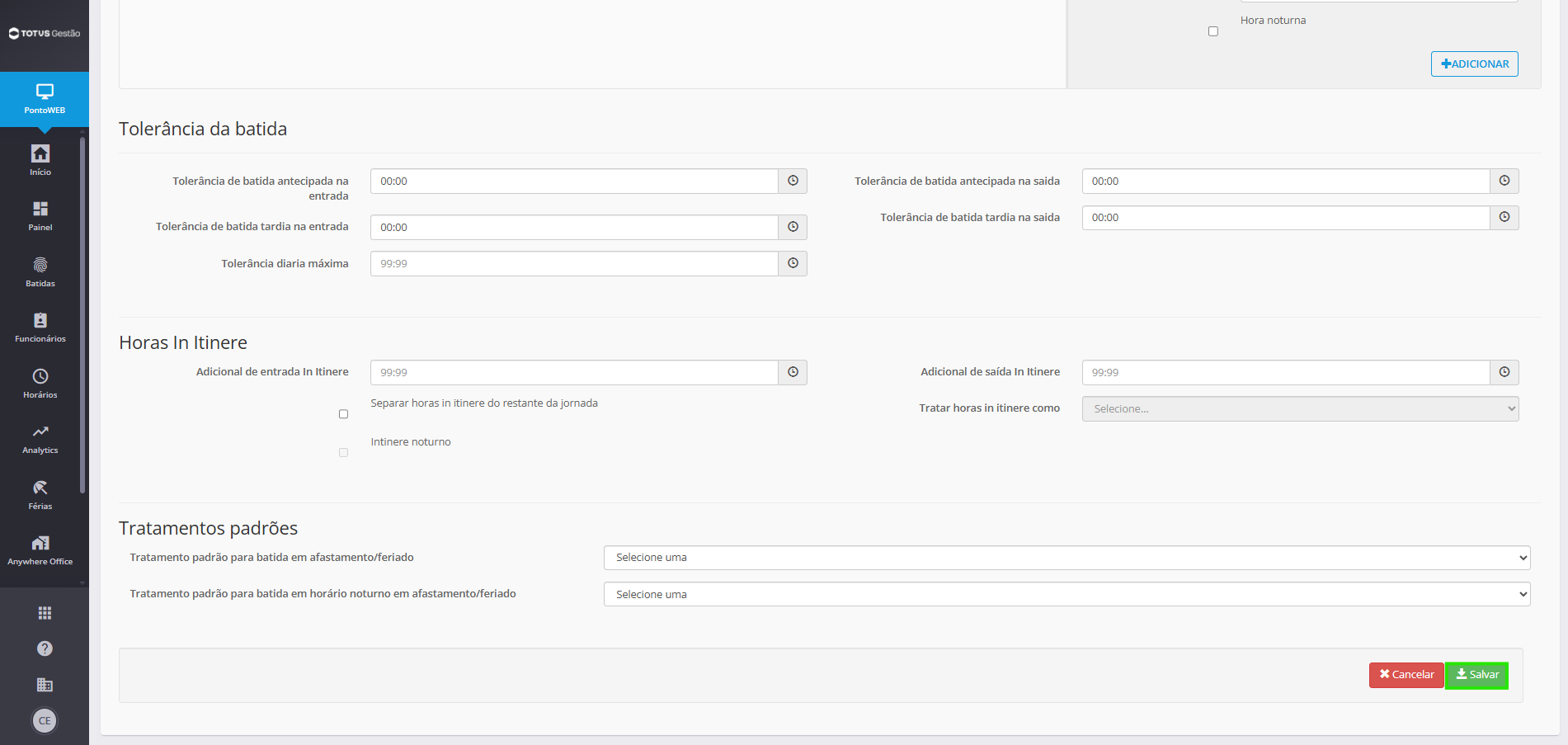The height and width of the screenshot is (745, 1568).
Task: Click the Tratamentos padrões heading
Action: (x=208, y=529)
